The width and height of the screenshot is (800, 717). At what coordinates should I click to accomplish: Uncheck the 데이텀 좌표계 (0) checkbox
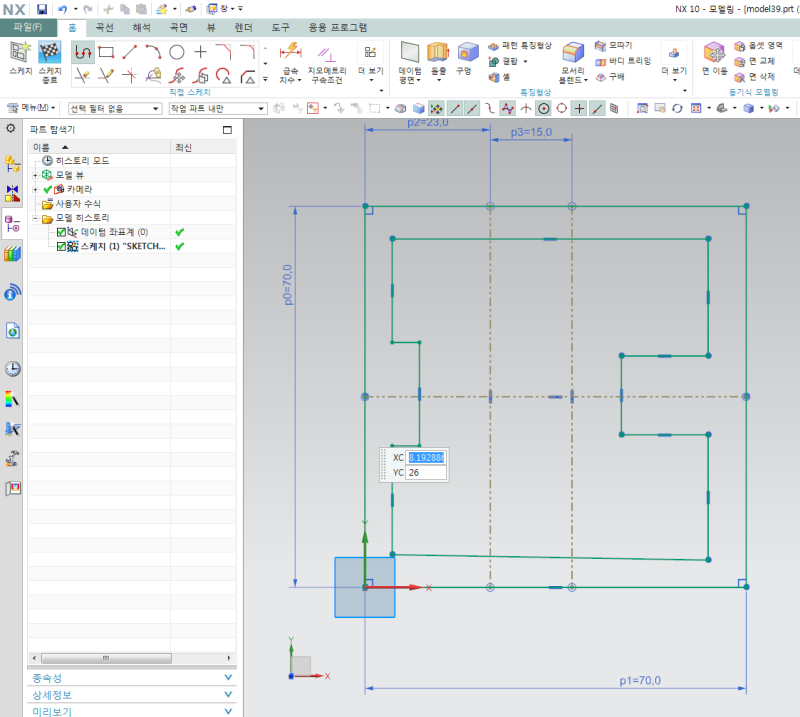pyautogui.click(x=62, y=232)
